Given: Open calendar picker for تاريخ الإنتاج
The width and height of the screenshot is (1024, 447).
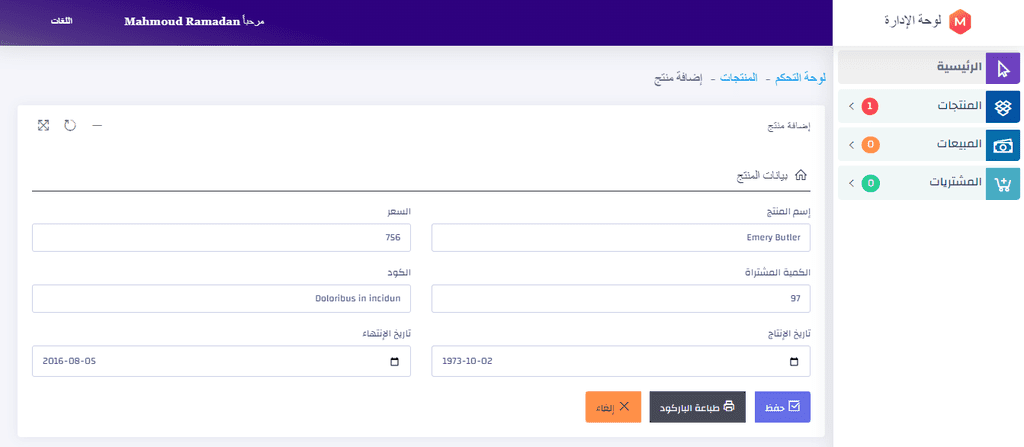Looking at the screenshot, I should click(x=793, y=361).
